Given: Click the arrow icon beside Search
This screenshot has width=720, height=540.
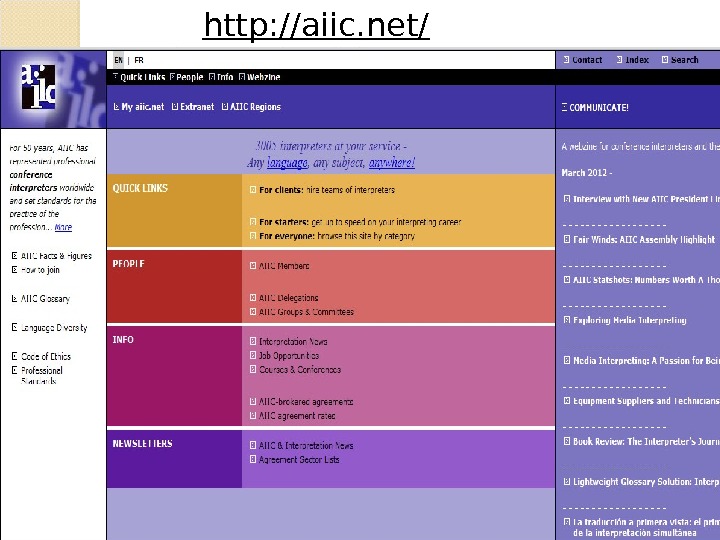Looking at the screenshot, I should (665, 60).
